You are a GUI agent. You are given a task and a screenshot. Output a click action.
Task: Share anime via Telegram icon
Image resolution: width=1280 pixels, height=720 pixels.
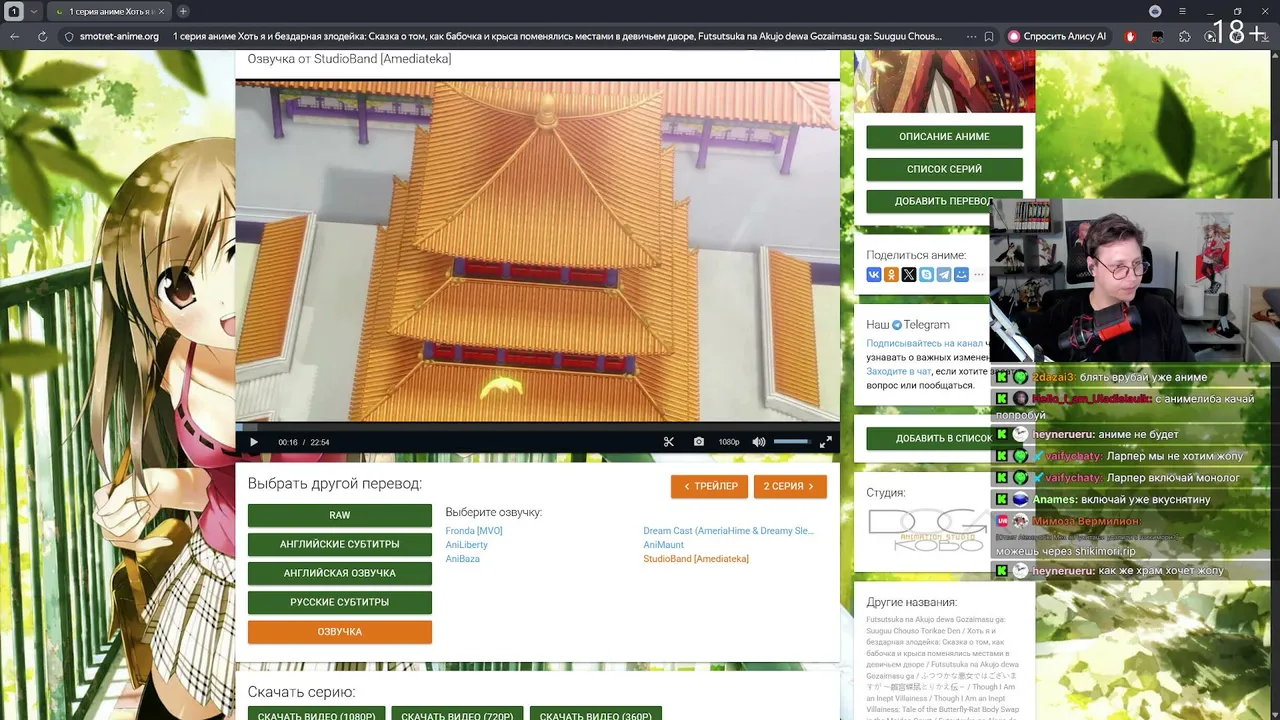(944, 275)
